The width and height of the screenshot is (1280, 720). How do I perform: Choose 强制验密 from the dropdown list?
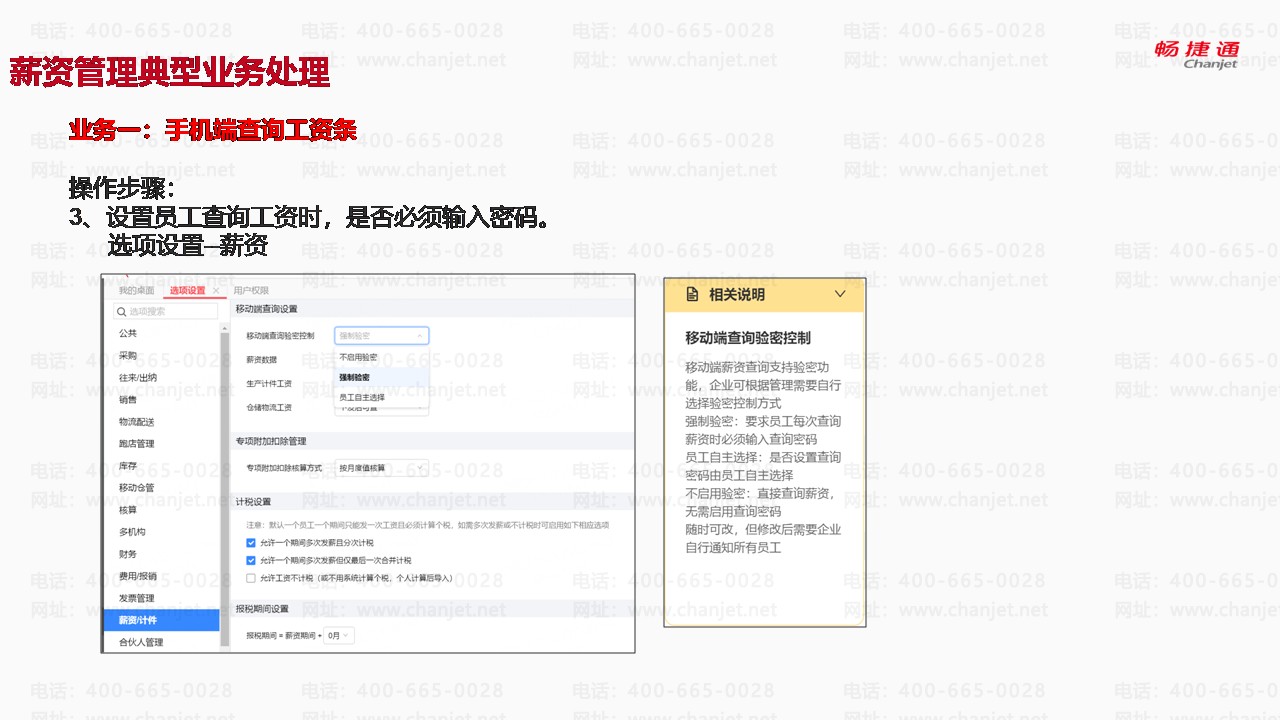point(381,377)
